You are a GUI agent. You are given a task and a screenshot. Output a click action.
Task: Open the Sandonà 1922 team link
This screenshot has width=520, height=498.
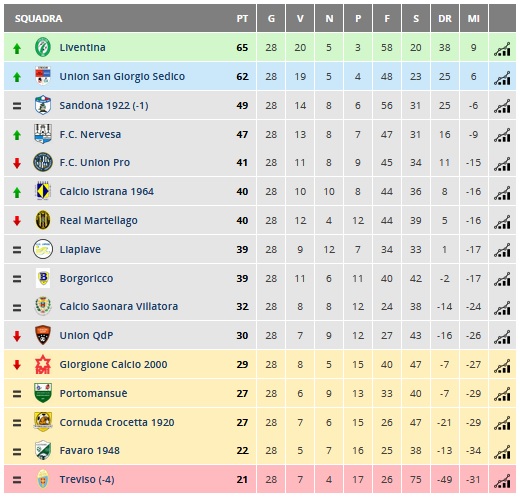(104, 105)
